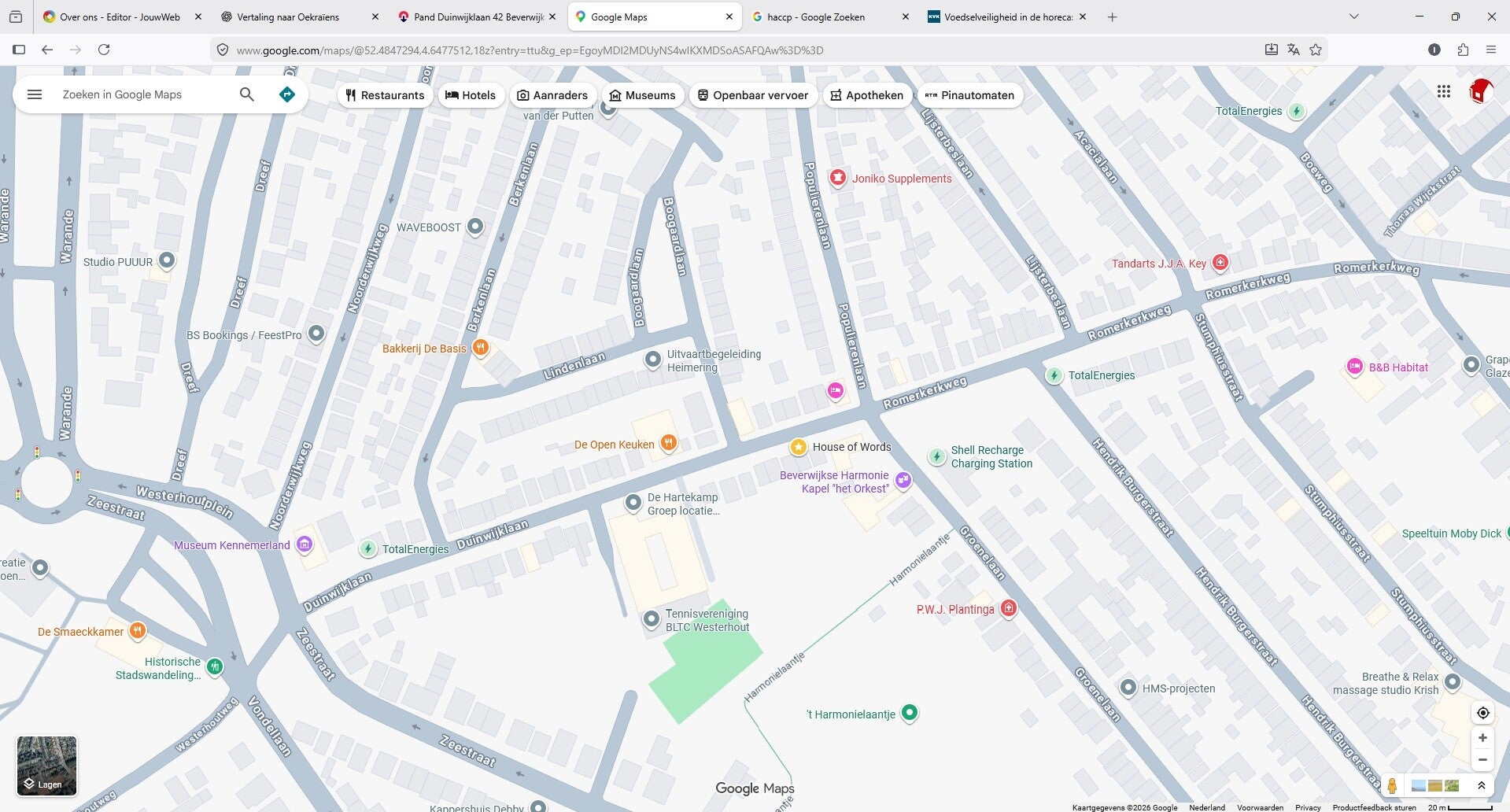Select the Joniko Supplements pin
This screenshot has height=812, width=1510.
[x=838, y=178]
